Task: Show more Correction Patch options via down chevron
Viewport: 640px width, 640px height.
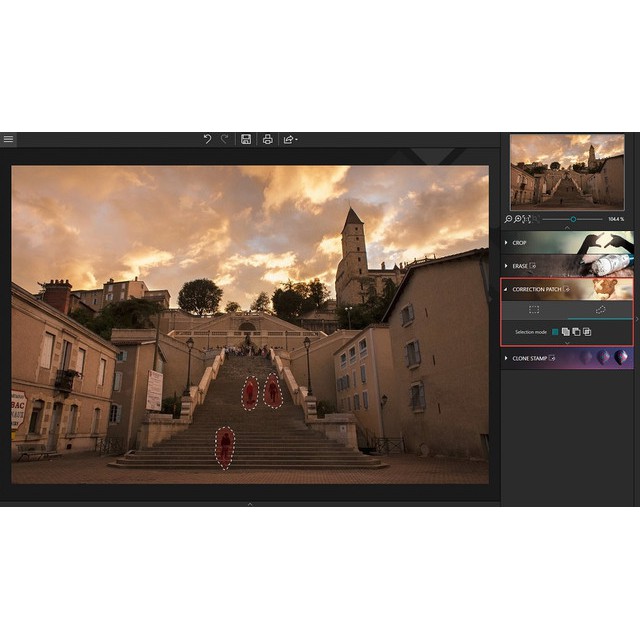Action: coord(567,343)
